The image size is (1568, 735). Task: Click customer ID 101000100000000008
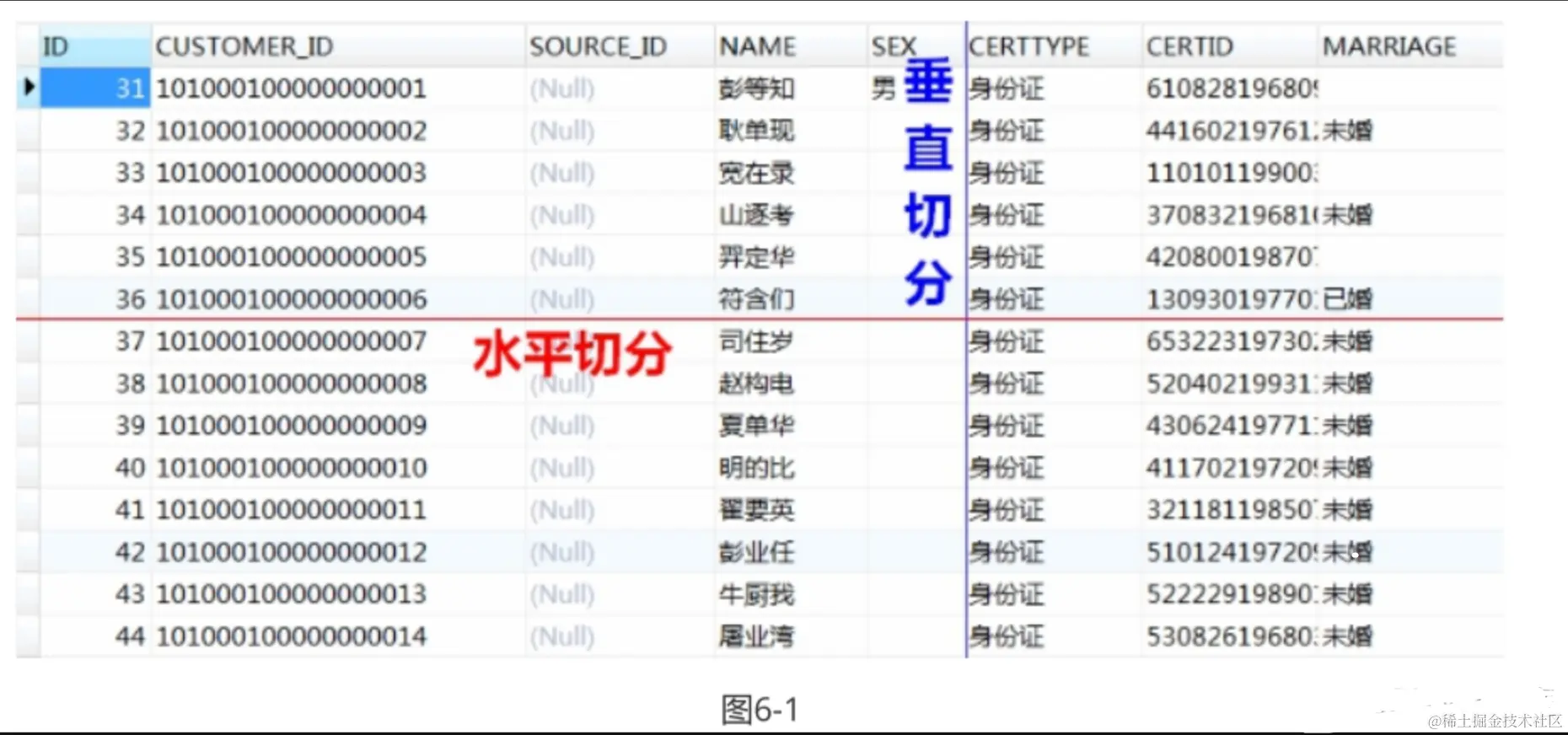pyautogui.click(x=292, y=384)
